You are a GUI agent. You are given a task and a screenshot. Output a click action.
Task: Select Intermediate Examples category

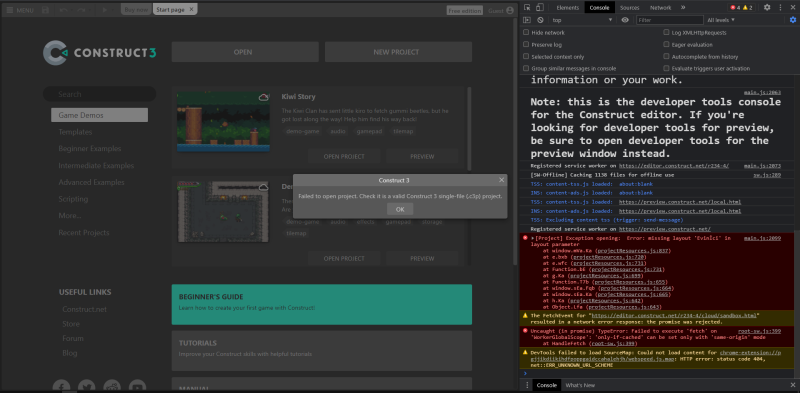[x=96, y=165]
